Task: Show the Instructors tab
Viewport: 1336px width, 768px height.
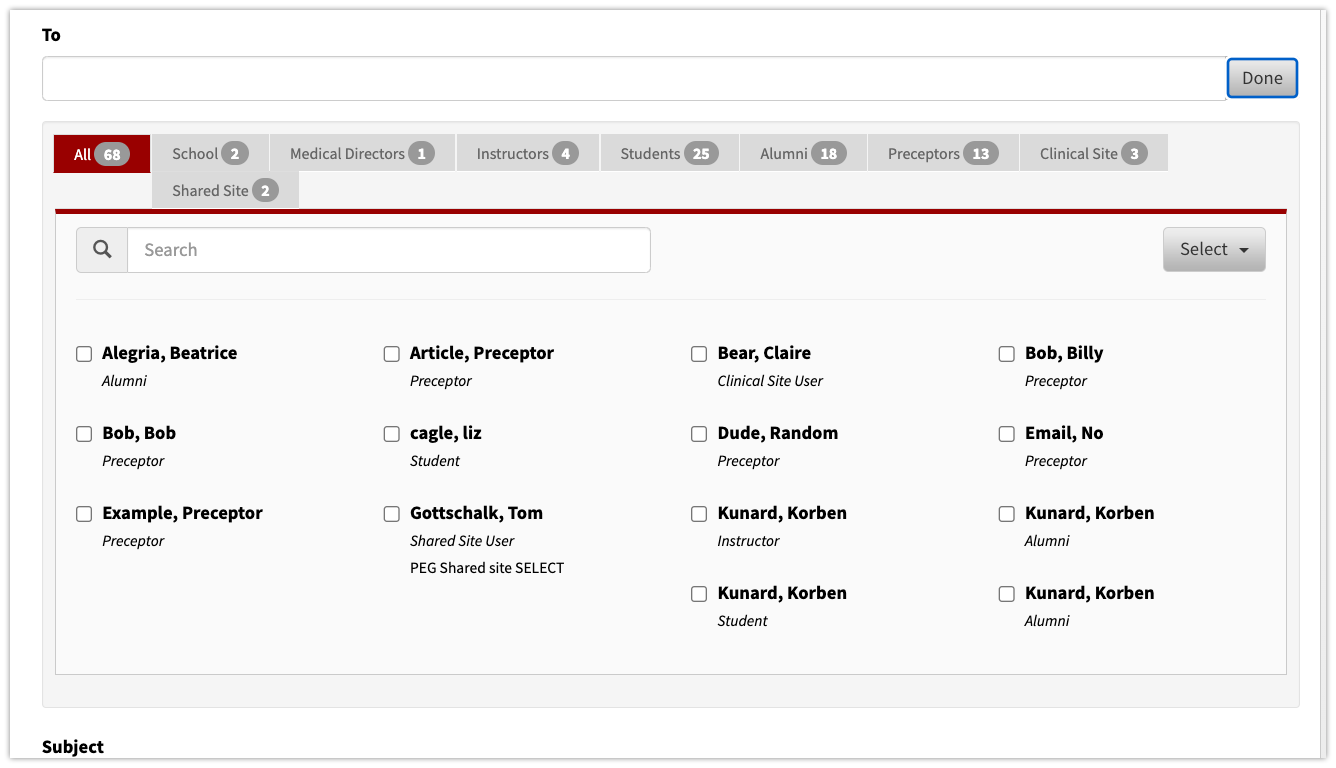Action: click(x=527, y=154)
